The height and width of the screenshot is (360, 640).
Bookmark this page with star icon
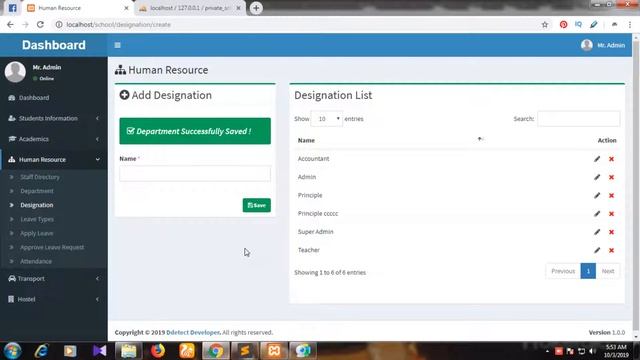coord(544,24)
